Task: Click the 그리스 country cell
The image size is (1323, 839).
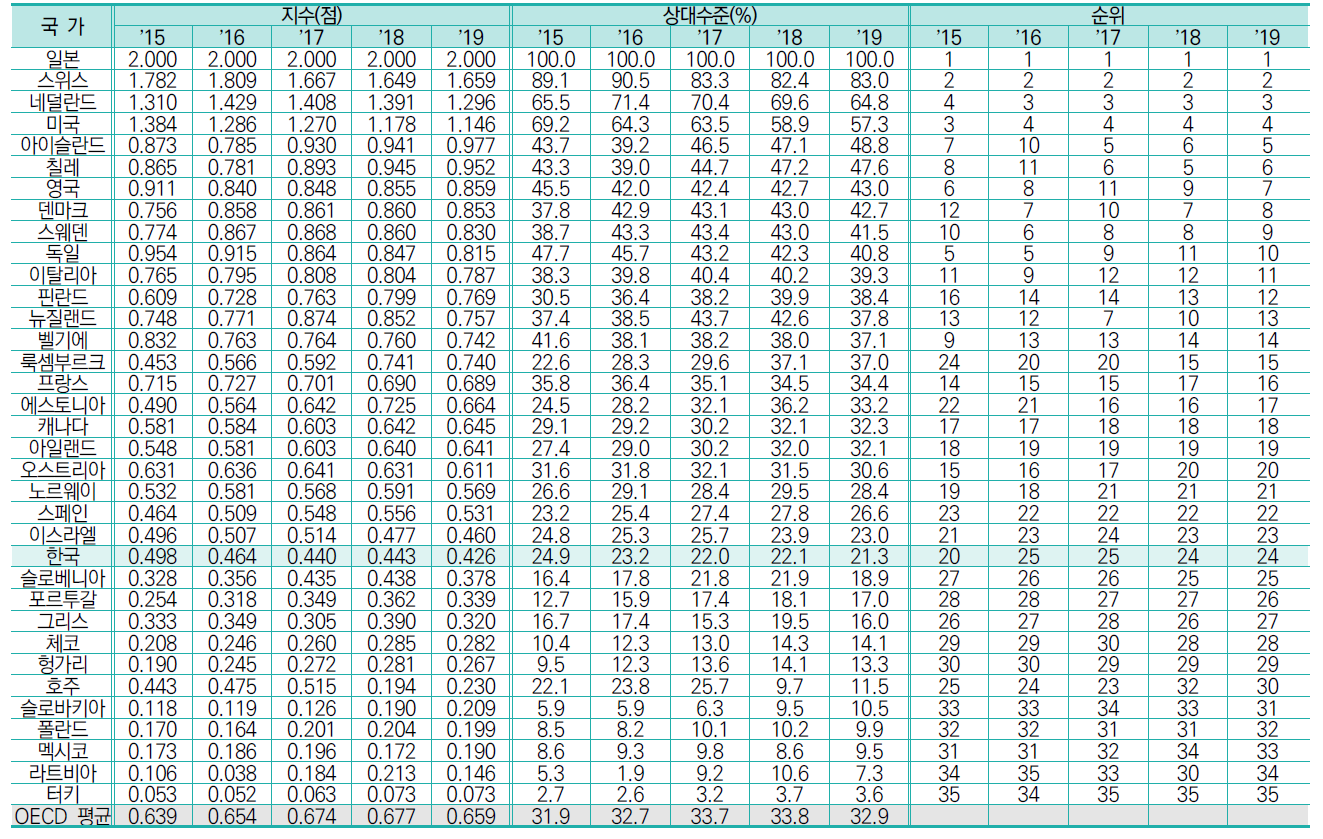Action: click(x=62, y=622)
